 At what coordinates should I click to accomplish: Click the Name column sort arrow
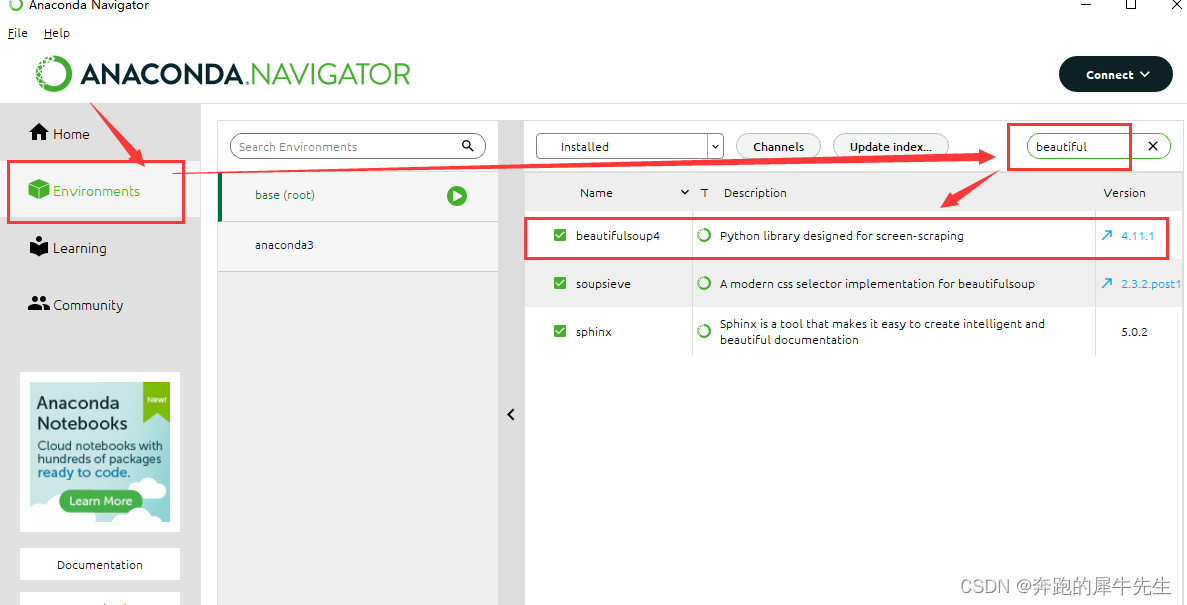pos(684,192)
